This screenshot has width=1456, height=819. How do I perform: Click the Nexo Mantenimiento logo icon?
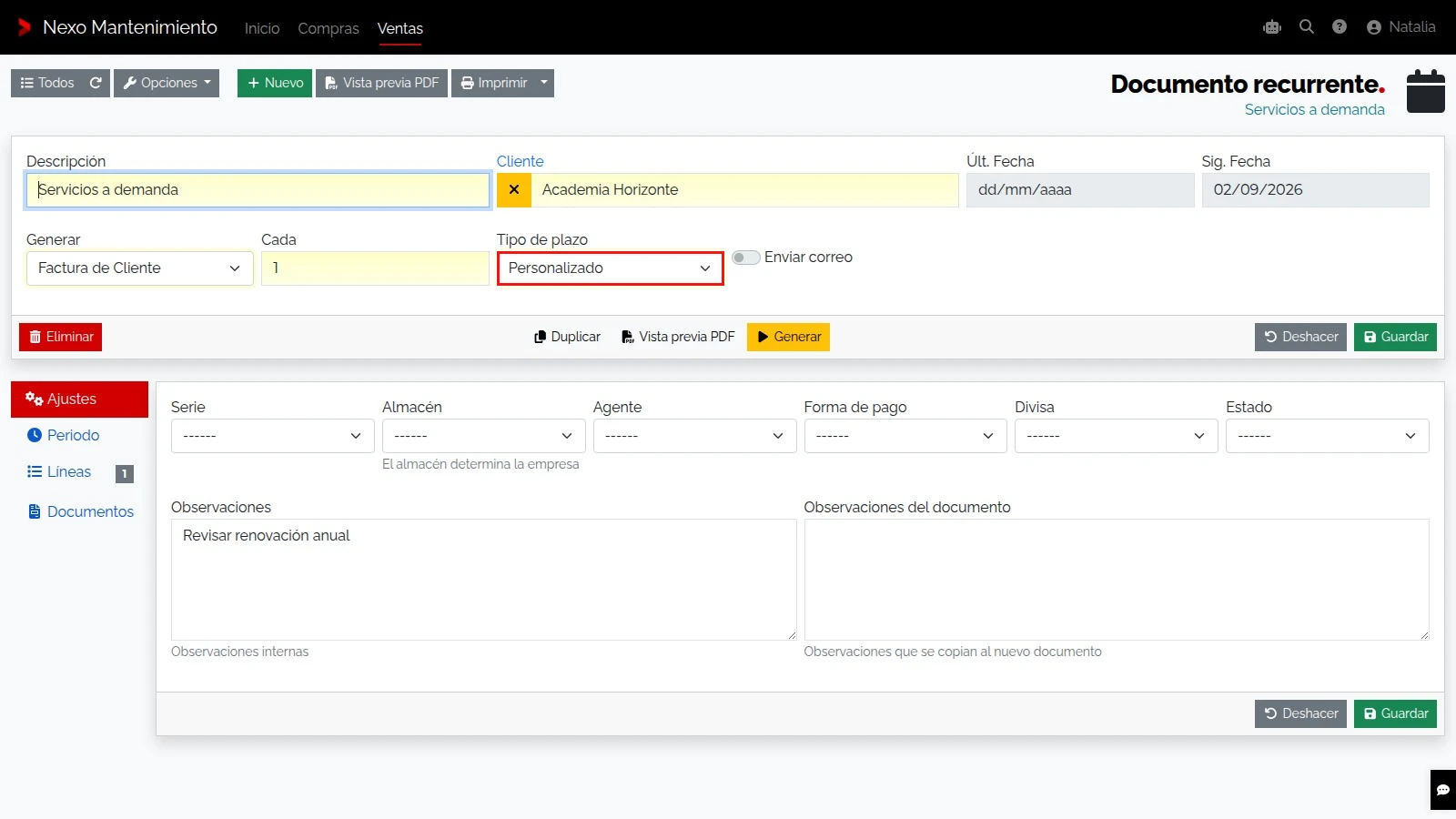tap(25, 27)
